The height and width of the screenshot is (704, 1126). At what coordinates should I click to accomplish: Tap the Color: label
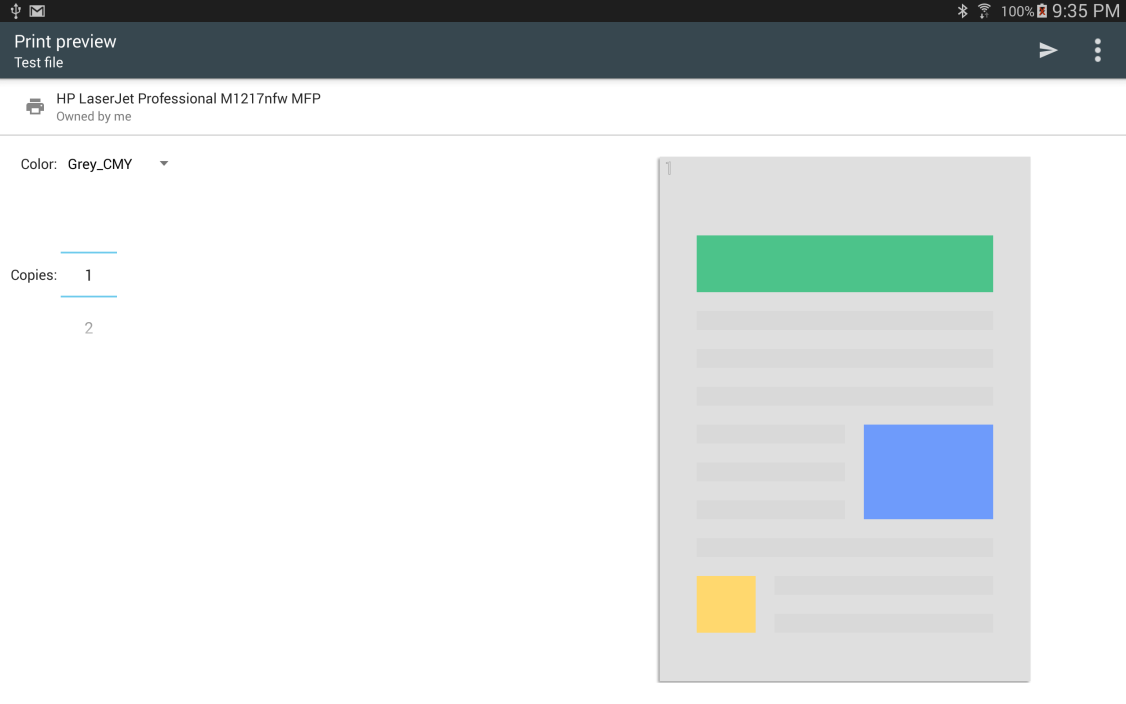[x=39, y=164]
